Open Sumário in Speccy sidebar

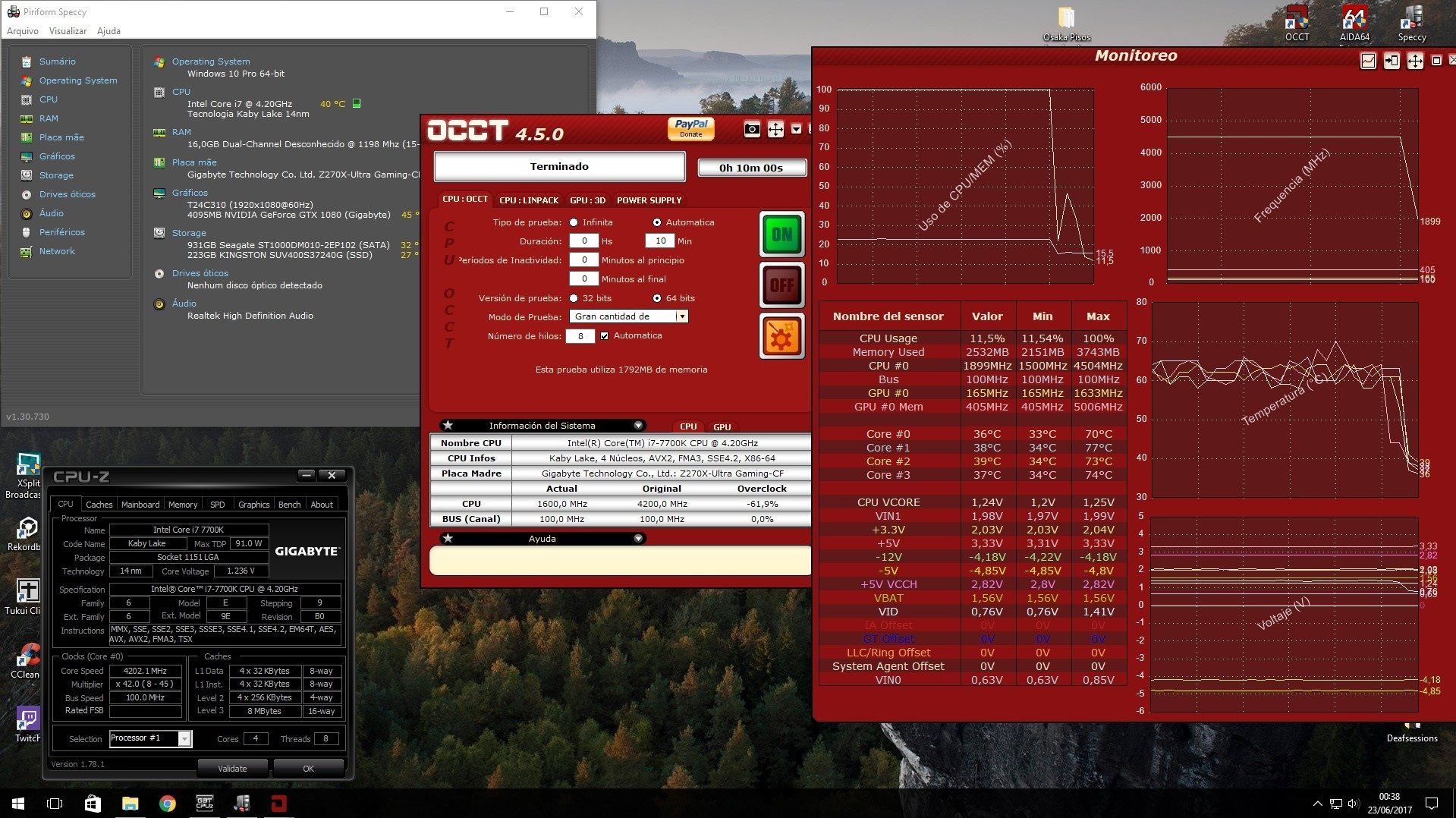57,61
